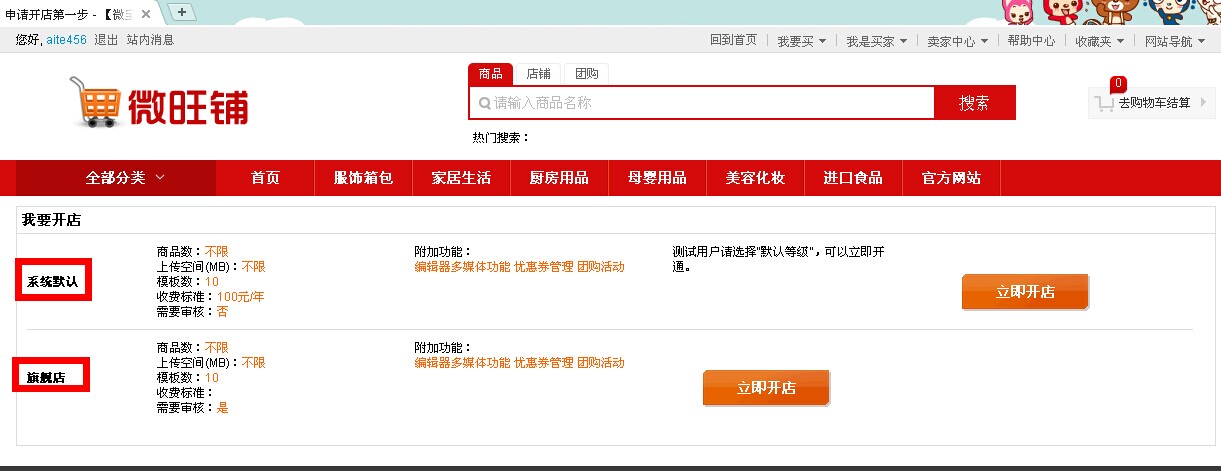Expand the 卖家中心 dropdown menu

click(x=957, y=41)
